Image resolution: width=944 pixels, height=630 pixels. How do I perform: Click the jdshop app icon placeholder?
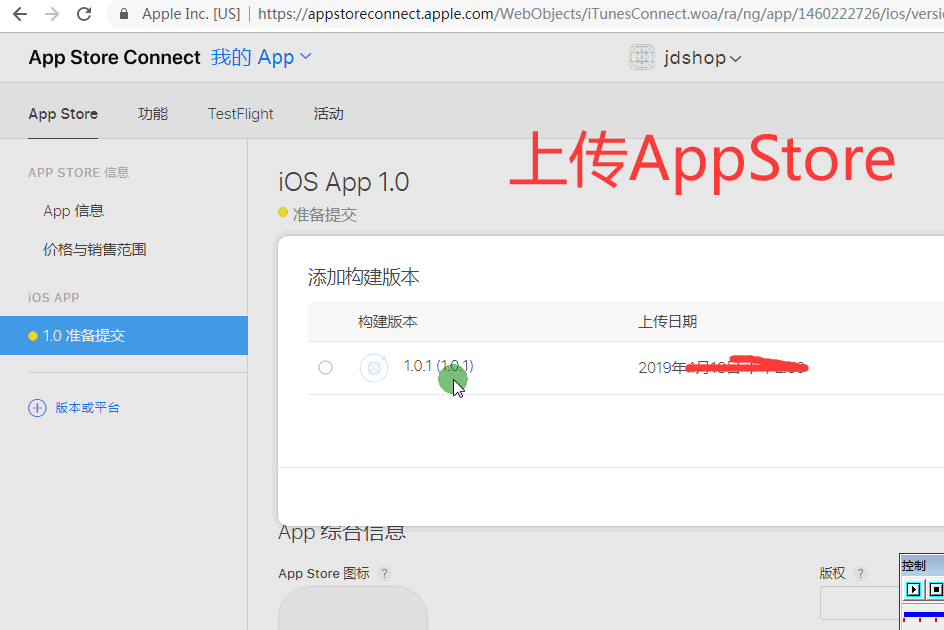pos(642,58)
